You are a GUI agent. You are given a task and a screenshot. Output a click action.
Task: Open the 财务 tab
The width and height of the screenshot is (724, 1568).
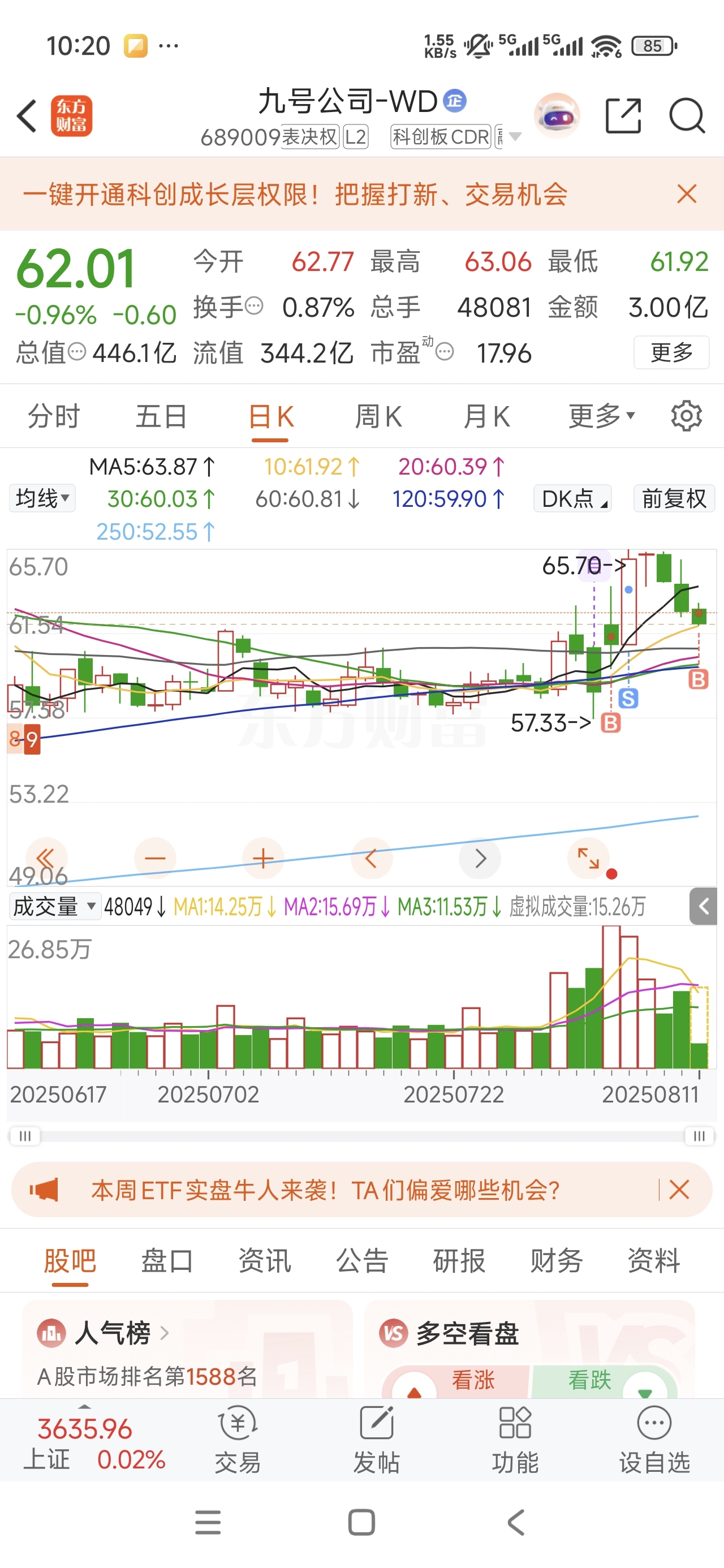coord(557,1260)
